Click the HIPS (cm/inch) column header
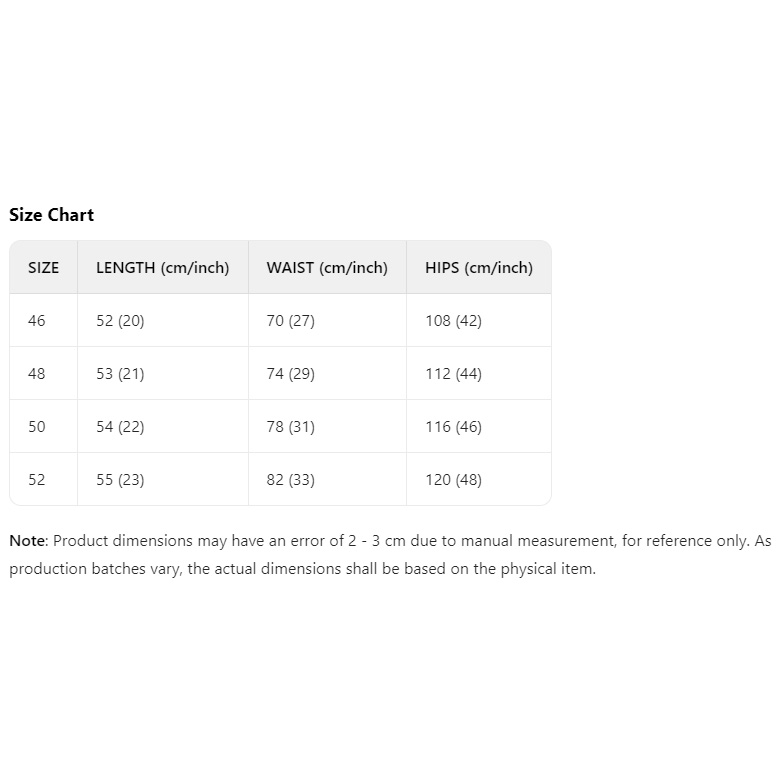The image size is (777, 777). (x=479, y=268)
